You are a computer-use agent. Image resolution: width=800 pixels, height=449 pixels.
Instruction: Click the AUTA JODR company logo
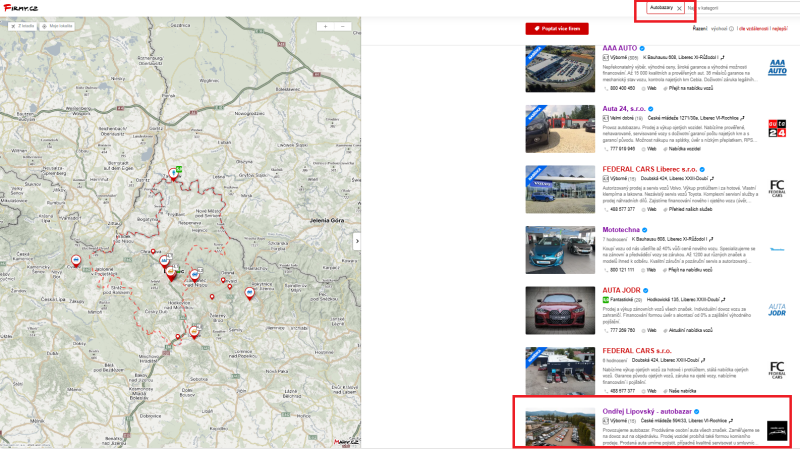point(777,310)
